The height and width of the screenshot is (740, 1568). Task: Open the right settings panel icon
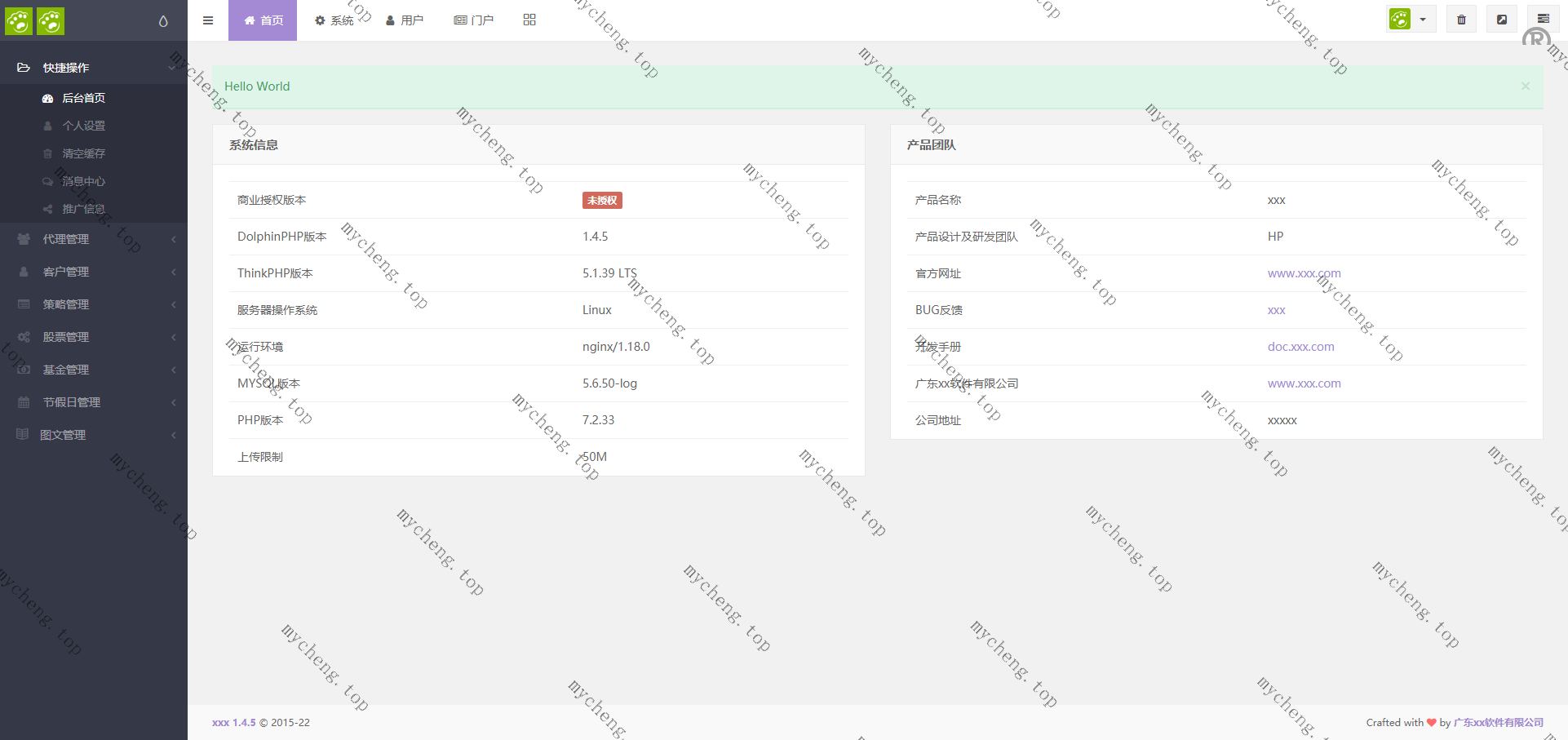click(x=1543, y=20)
